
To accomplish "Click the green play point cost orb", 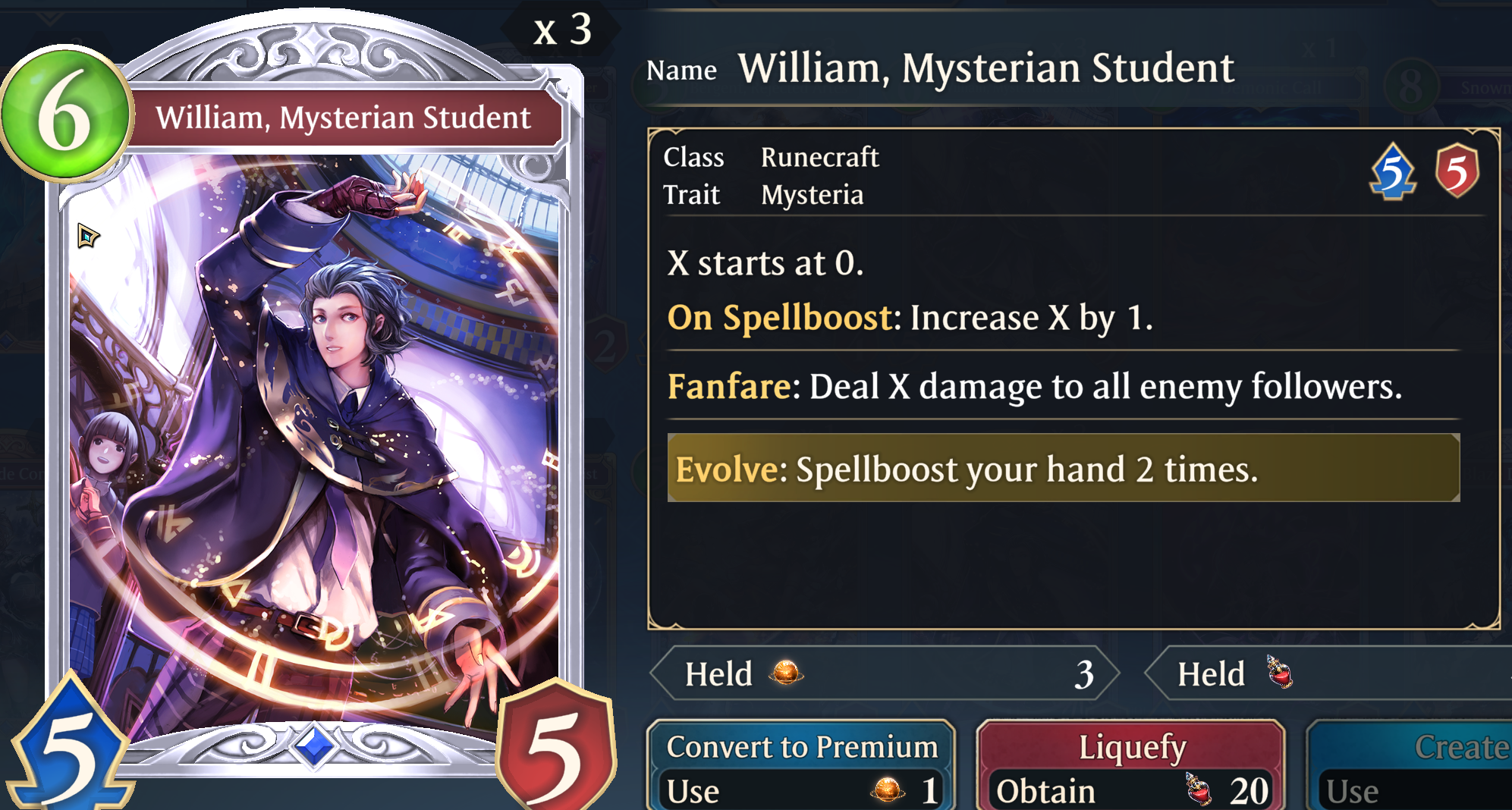I will click(x=66, y=115).
